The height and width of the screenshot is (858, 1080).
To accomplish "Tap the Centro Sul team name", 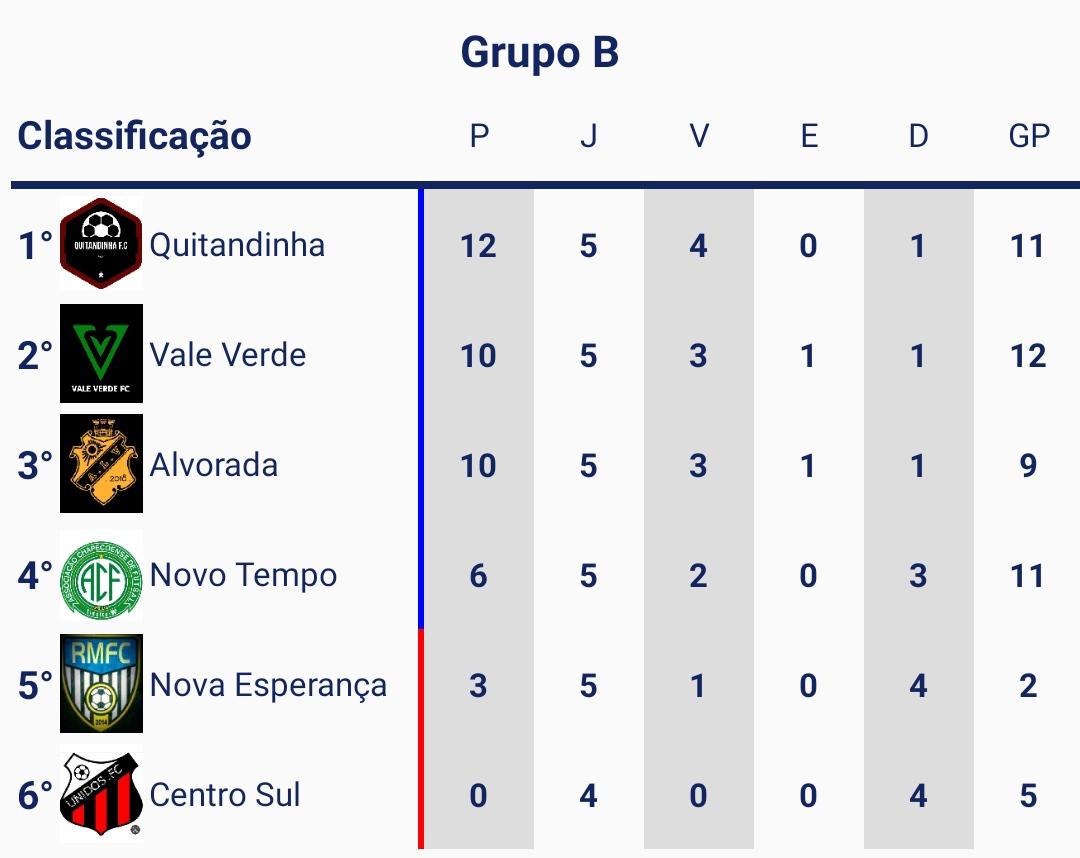I will 225,795.
